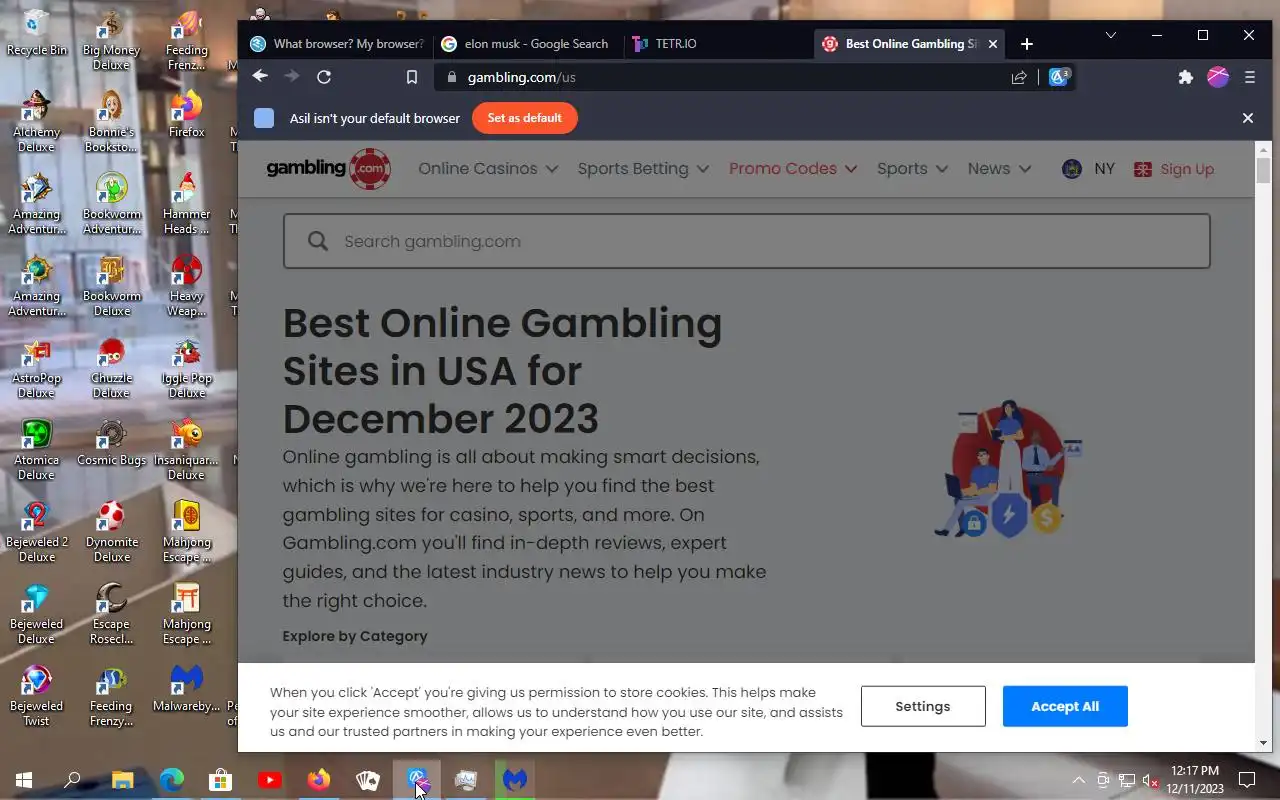Image resolution: width=1280 pixels, height=800 pixels.
Task: Open the share page icon in address bar
Action: pos(1019,77)
